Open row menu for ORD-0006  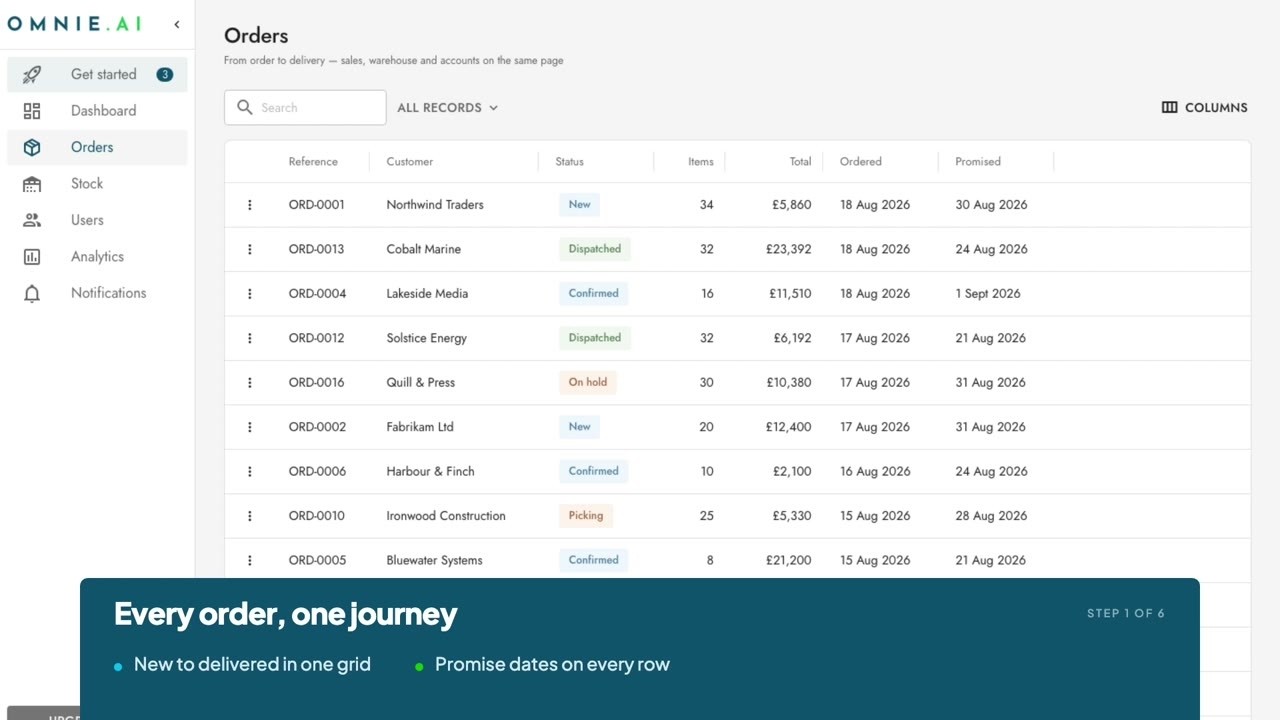pos(250,472)
